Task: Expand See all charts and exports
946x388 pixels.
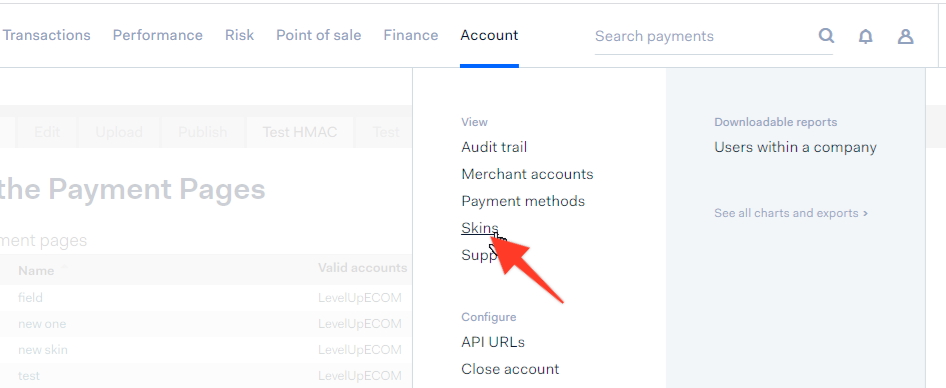Action: (791, 213)
